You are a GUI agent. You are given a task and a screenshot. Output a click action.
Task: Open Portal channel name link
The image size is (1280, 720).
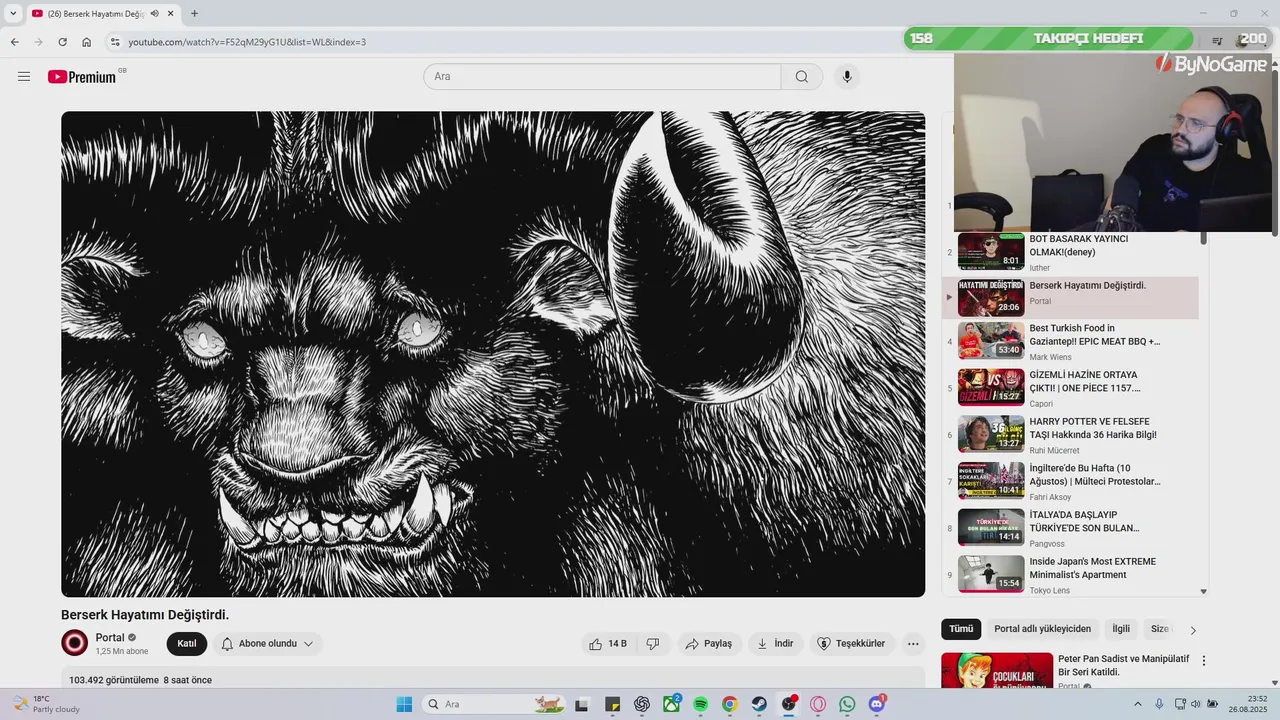(x=110, y=638)
